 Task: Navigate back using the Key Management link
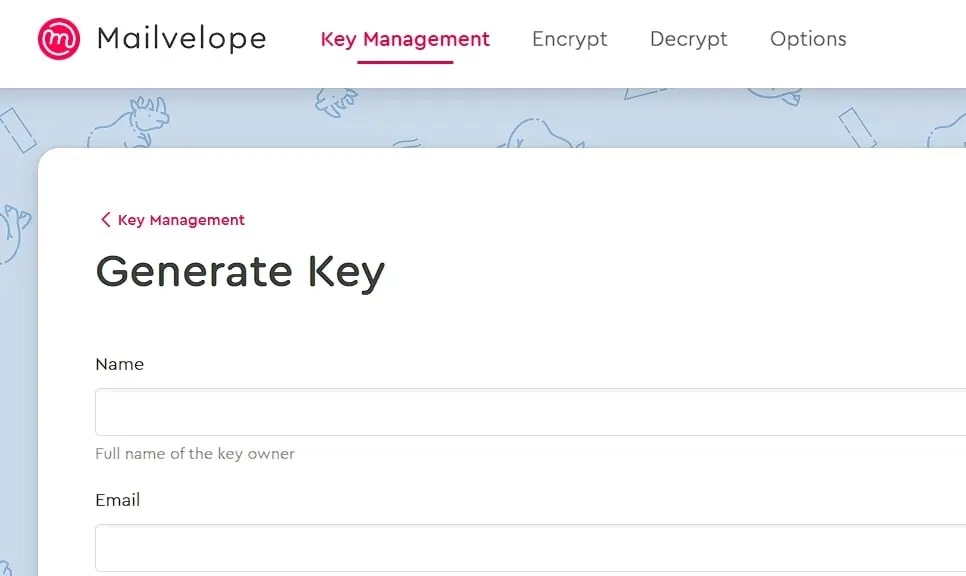[180, 220]
